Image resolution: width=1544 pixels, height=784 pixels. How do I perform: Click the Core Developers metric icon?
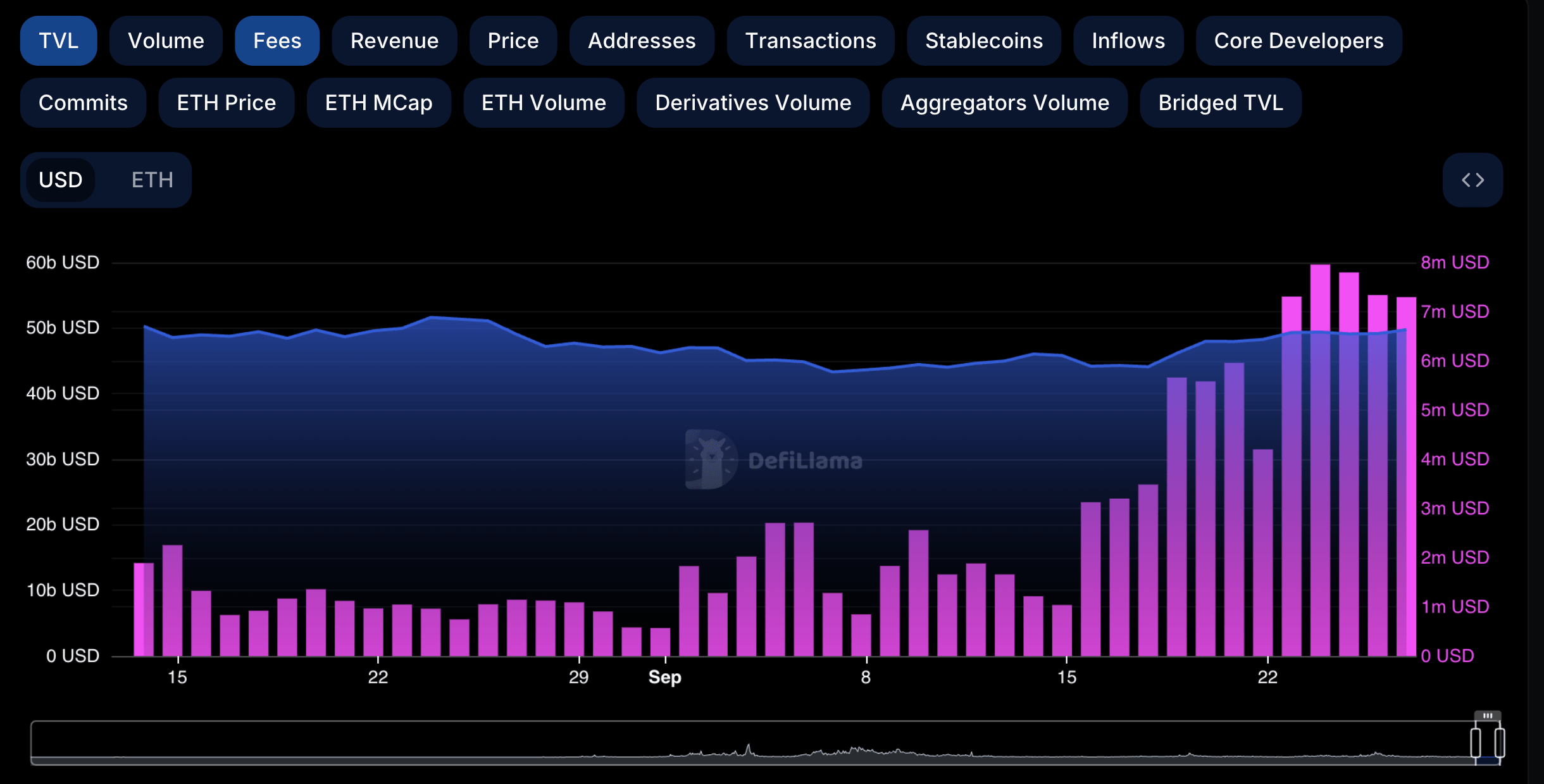pos(1298,40)
